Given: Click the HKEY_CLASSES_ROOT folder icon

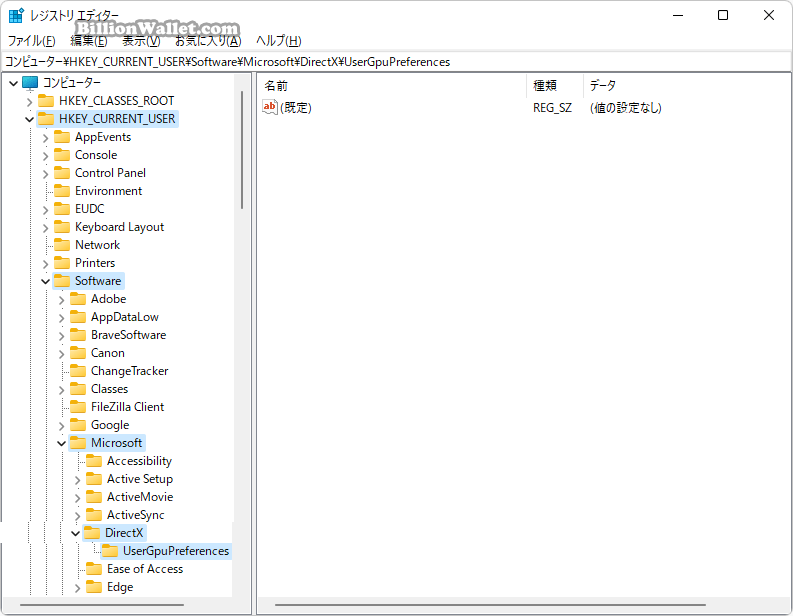Looking at the screenshot, I should pos(46,100).
